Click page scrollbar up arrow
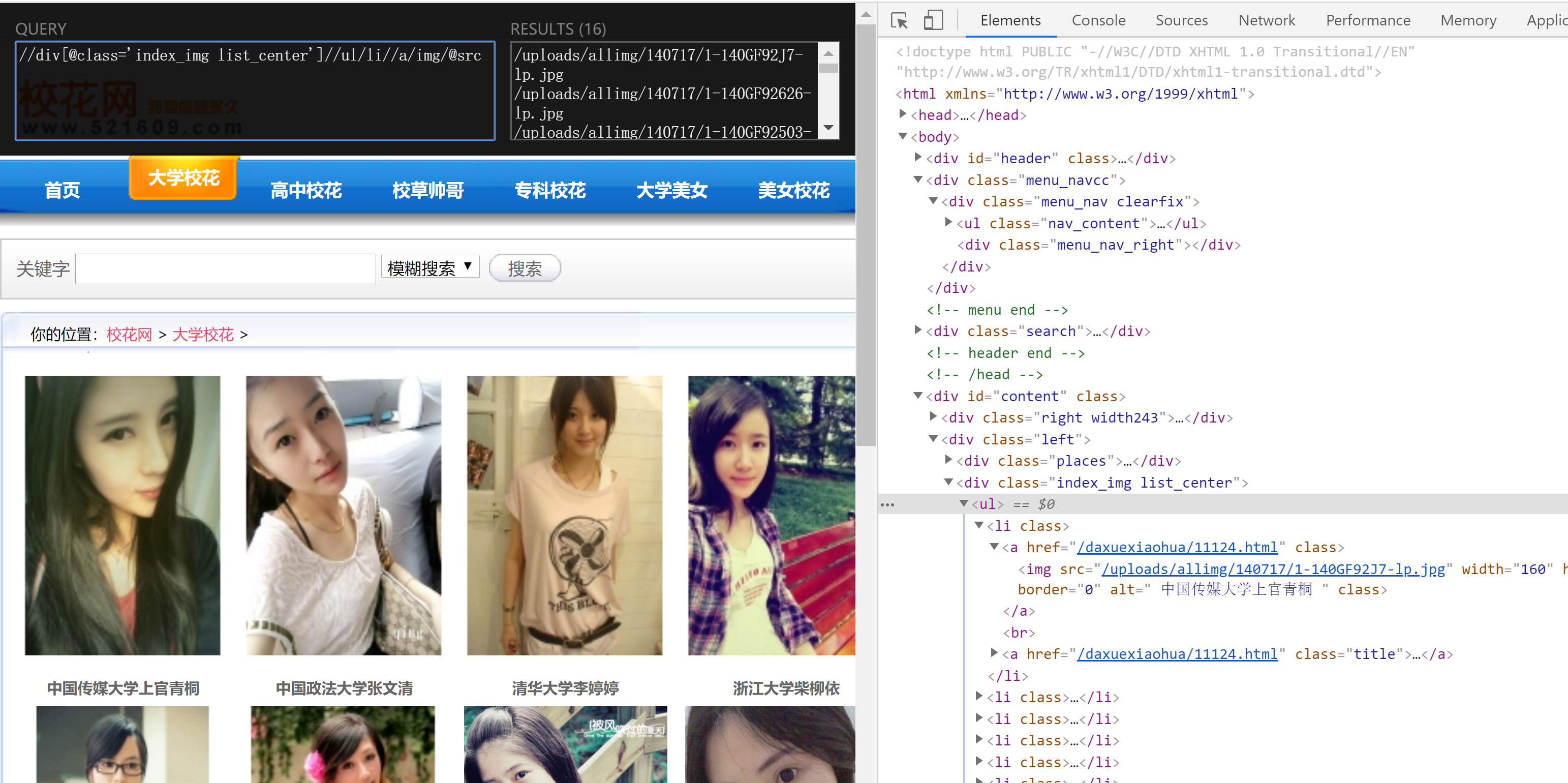Viewport: 1568px width, 783px height. 866,15
